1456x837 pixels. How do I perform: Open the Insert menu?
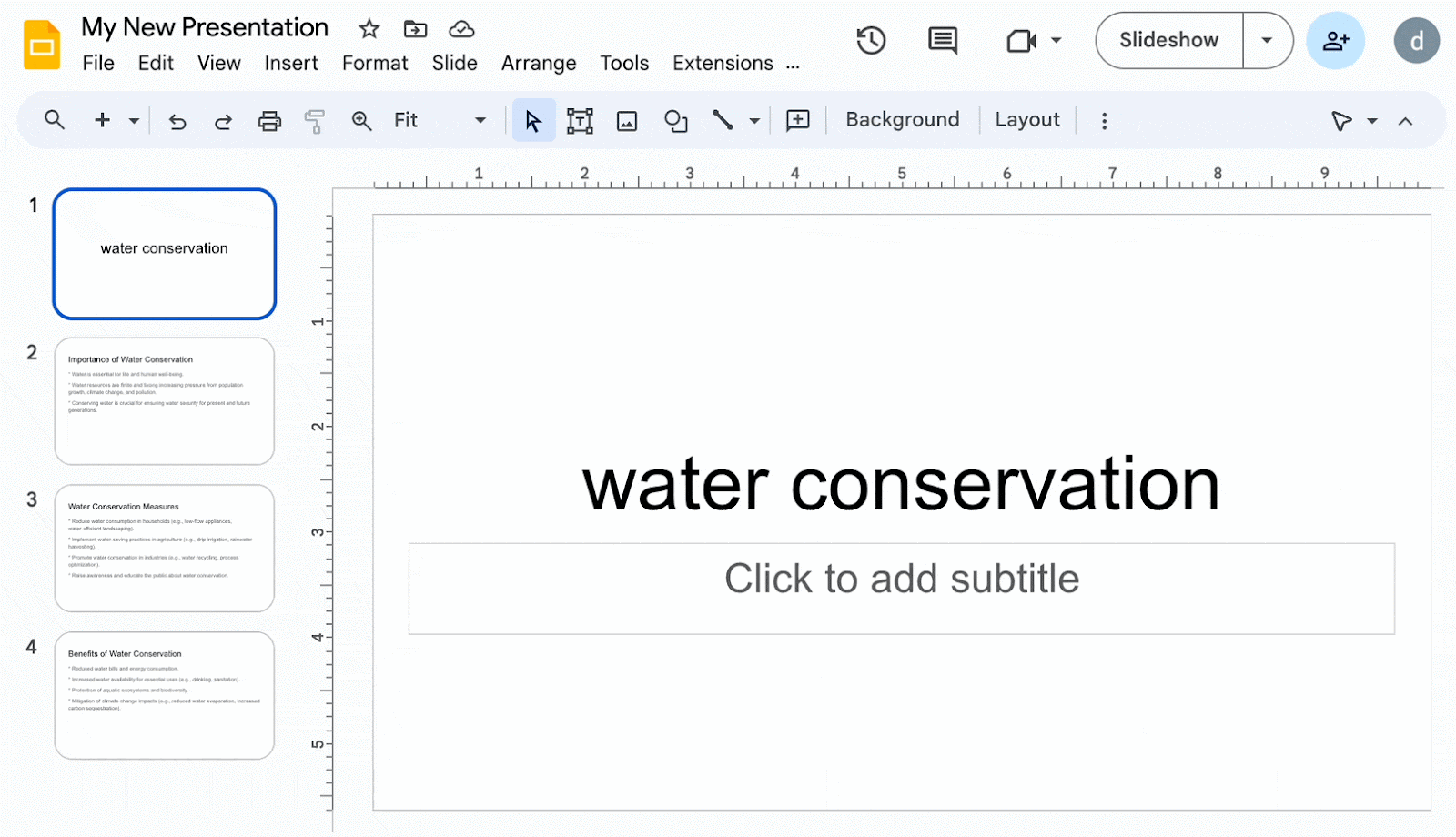pos(291,63)
